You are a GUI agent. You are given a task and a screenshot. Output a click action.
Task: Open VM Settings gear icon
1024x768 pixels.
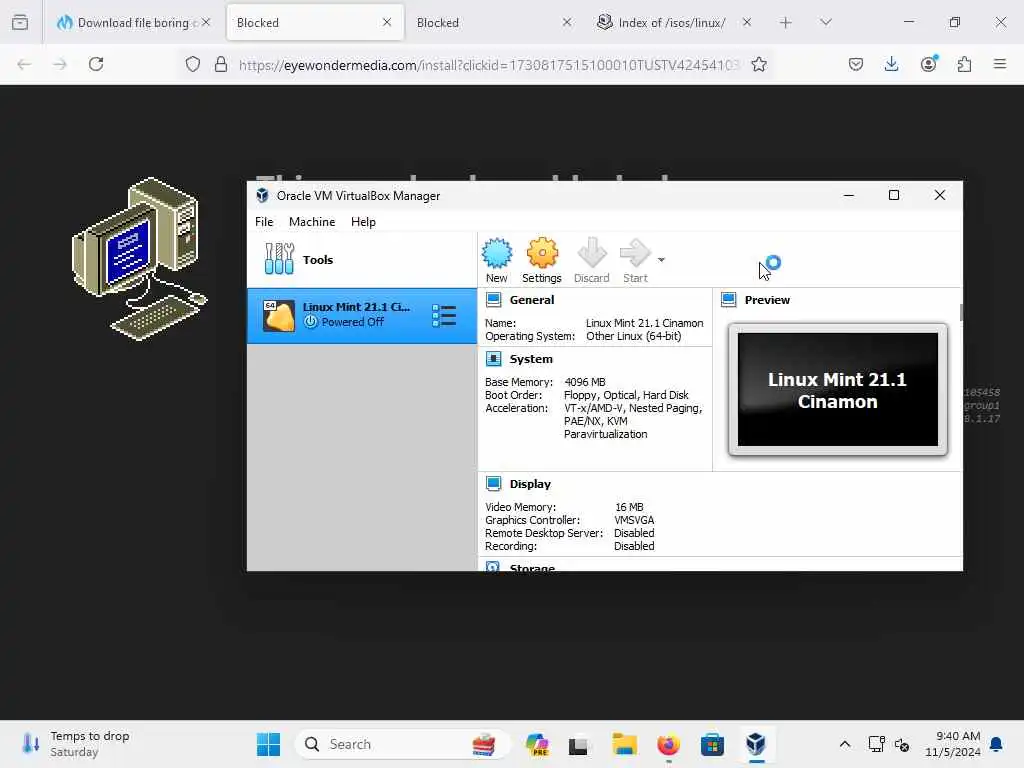[541, 260]
